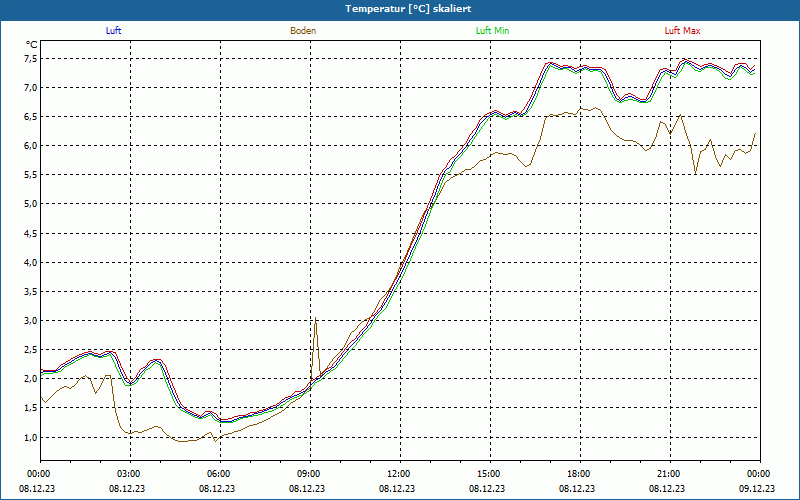800x500 pixels.
Task: Click the 3,5 y-axis value
Action: (31, 292)
